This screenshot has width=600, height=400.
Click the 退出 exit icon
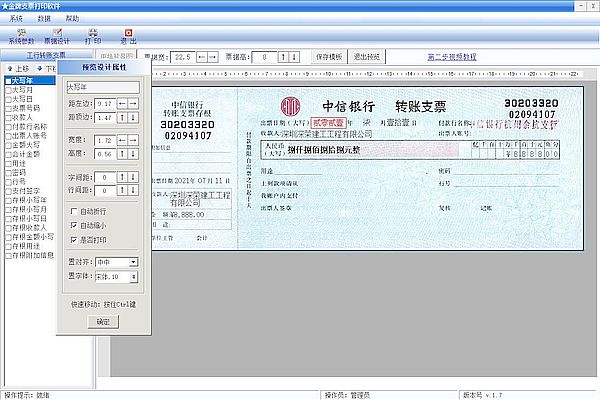[129, 36]
